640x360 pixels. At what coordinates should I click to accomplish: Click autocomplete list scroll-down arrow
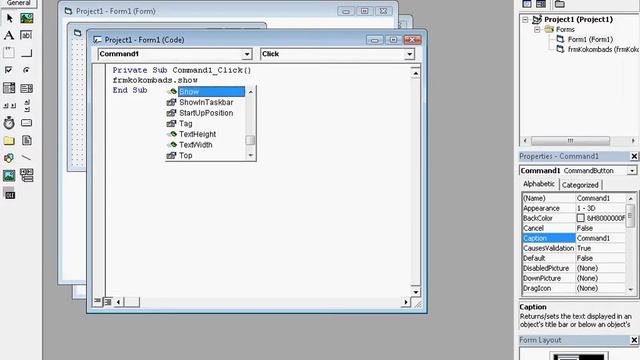(x=251, y=155)
